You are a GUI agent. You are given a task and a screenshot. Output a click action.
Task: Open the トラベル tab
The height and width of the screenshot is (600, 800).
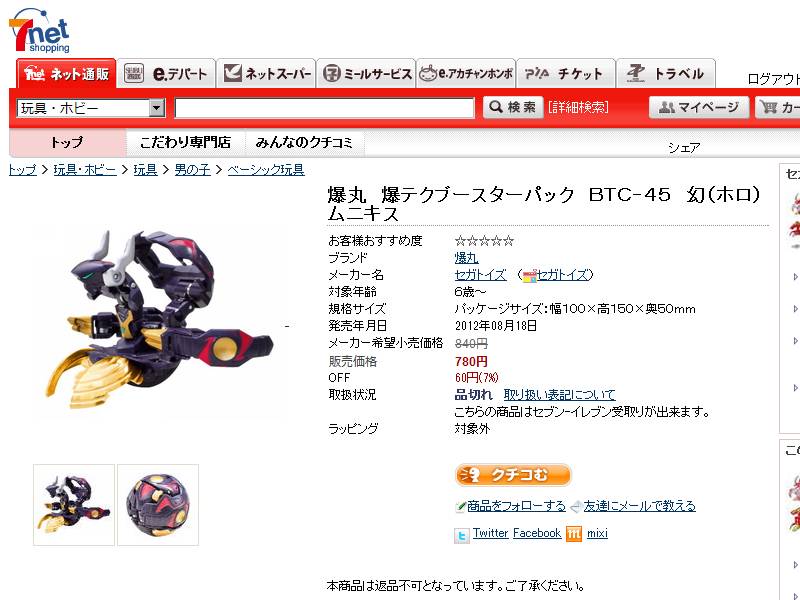coord(666,74)
